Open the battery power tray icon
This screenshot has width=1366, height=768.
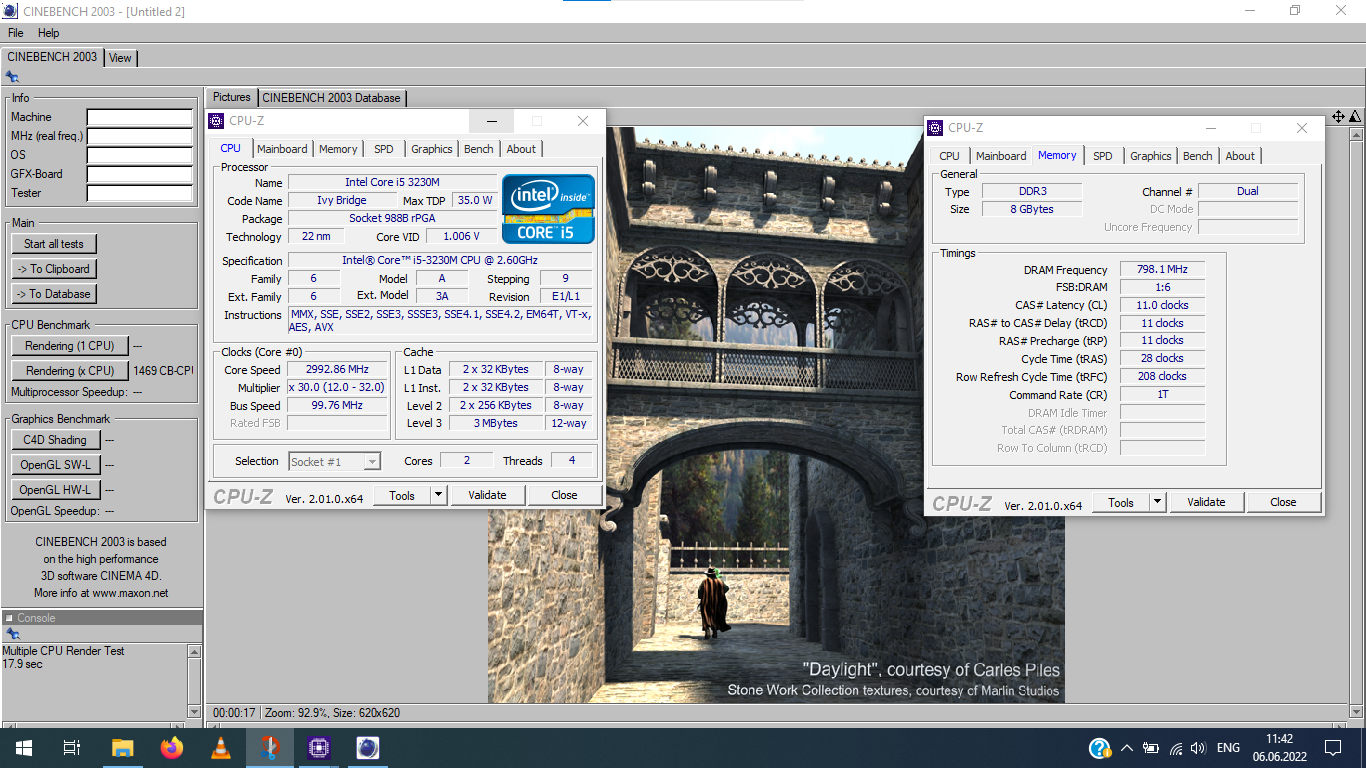(x=1151, y=748)
